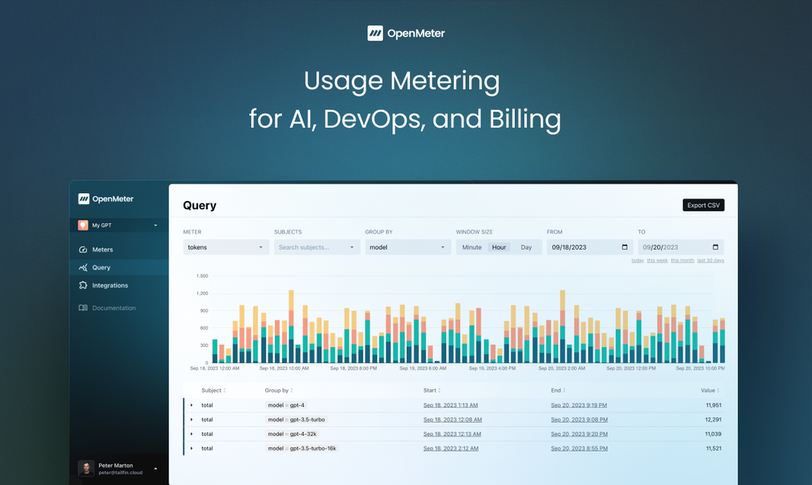Set date range to this month
812x485 pixels.
click(x=683, y=260)
